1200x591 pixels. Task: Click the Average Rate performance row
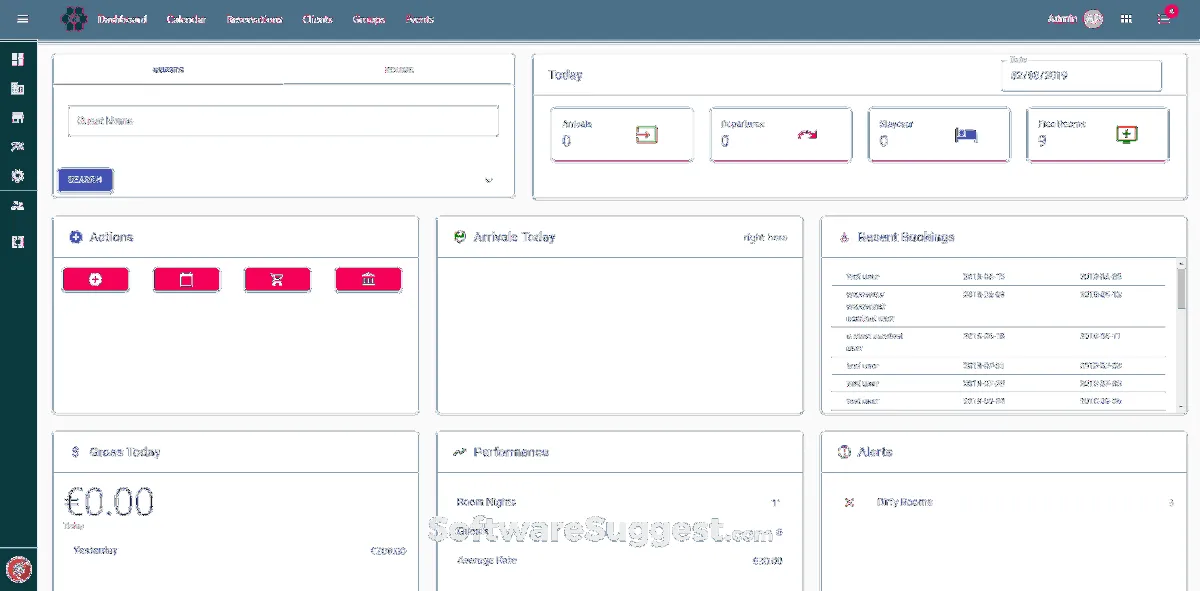coord(618,560)
